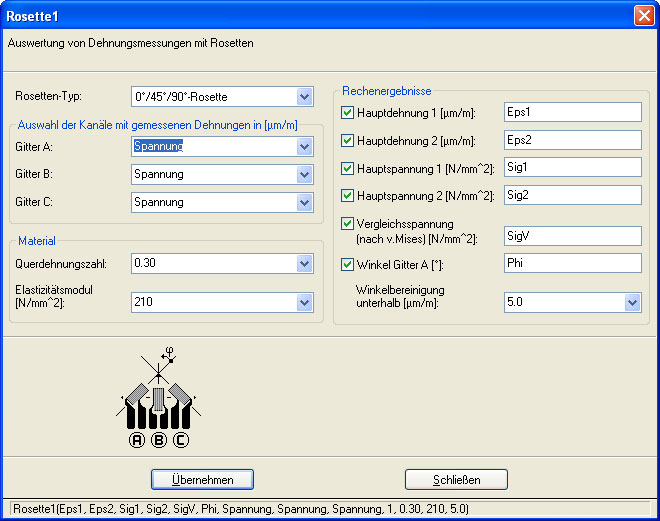Expand the Gitter A channel dropdown
Image resolution: width=660 pixels, height=521 pixels.
point(305,147)
